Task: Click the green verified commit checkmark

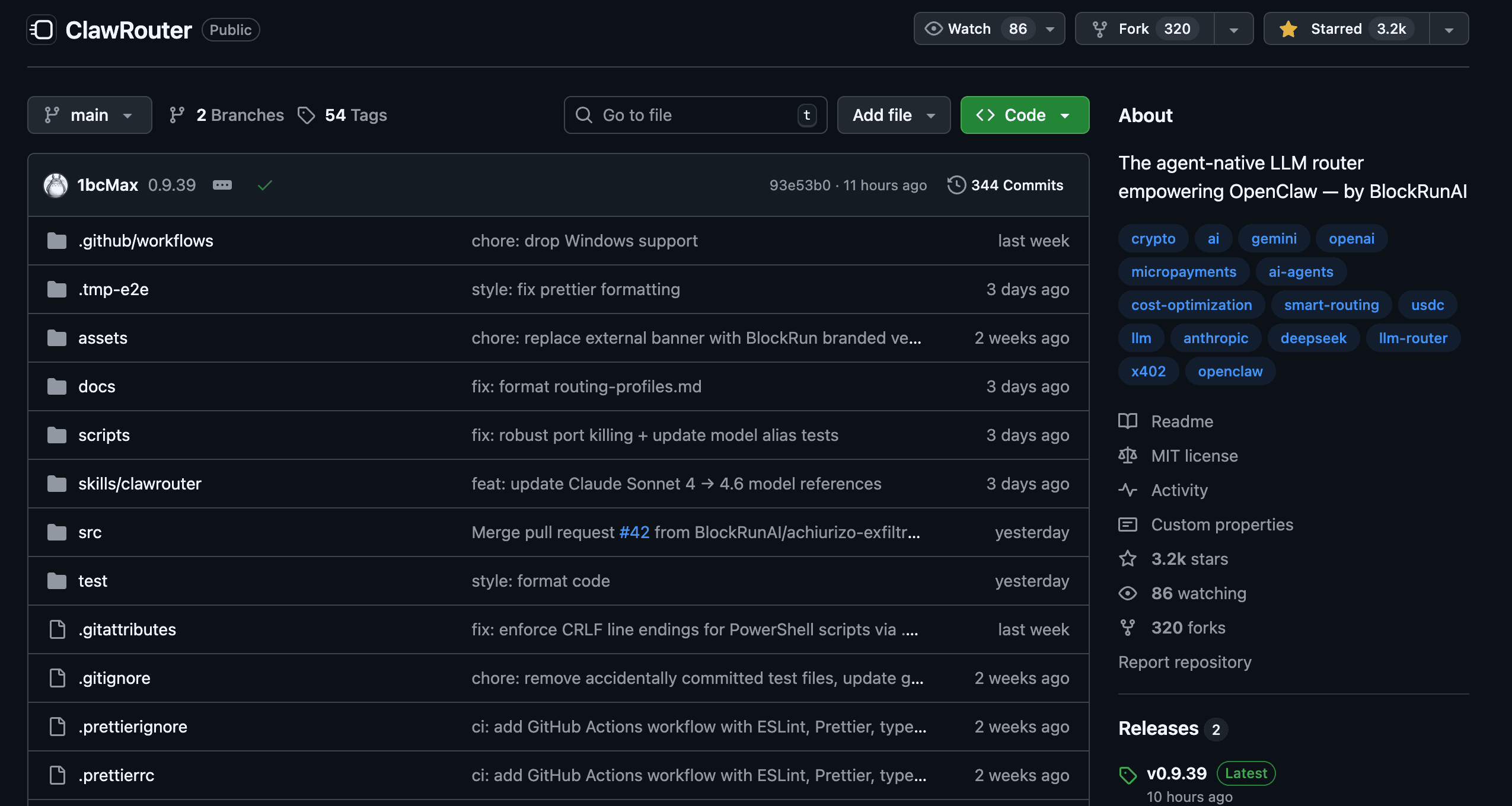Action: [264, 184]
